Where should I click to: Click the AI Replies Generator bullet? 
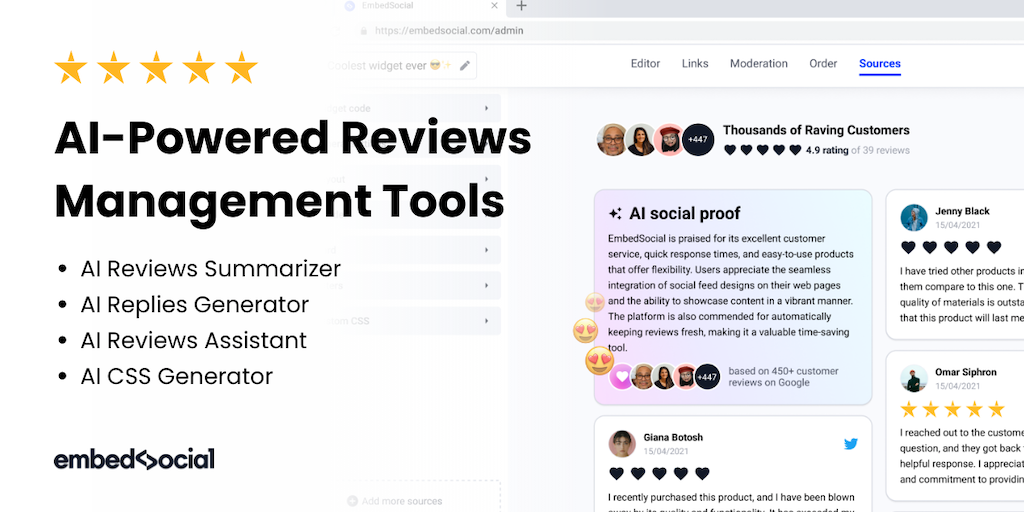(x=195, y=304)
